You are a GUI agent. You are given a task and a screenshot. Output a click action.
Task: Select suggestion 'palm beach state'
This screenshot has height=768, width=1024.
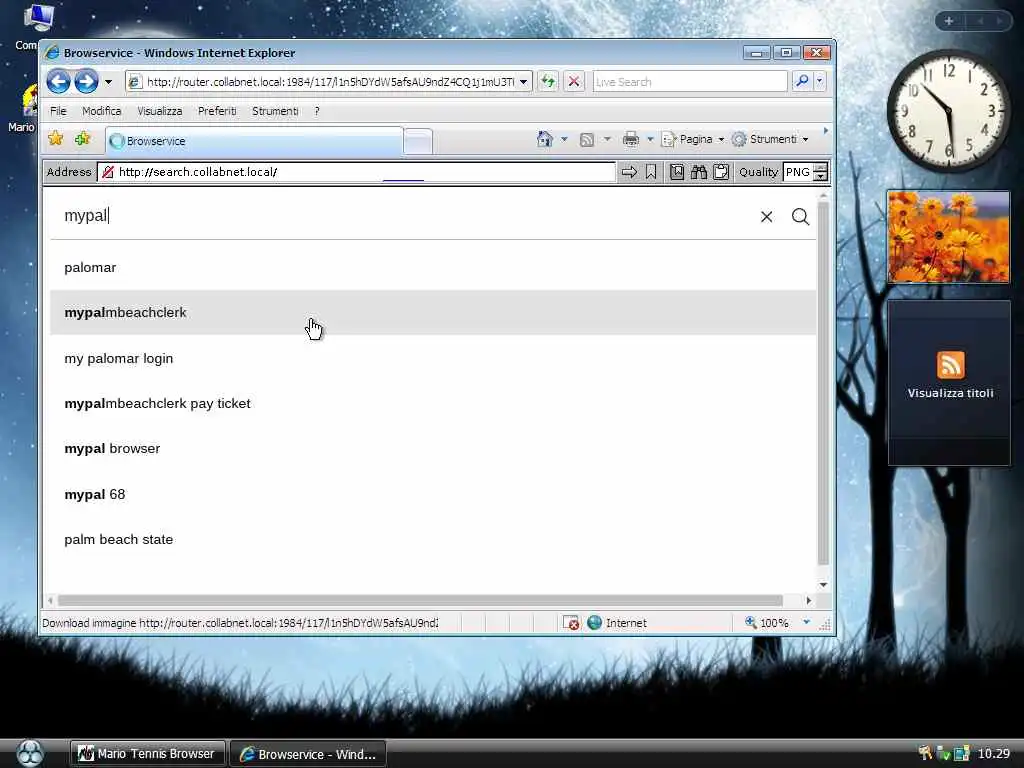pyautogui.click(x=433, y=539)
